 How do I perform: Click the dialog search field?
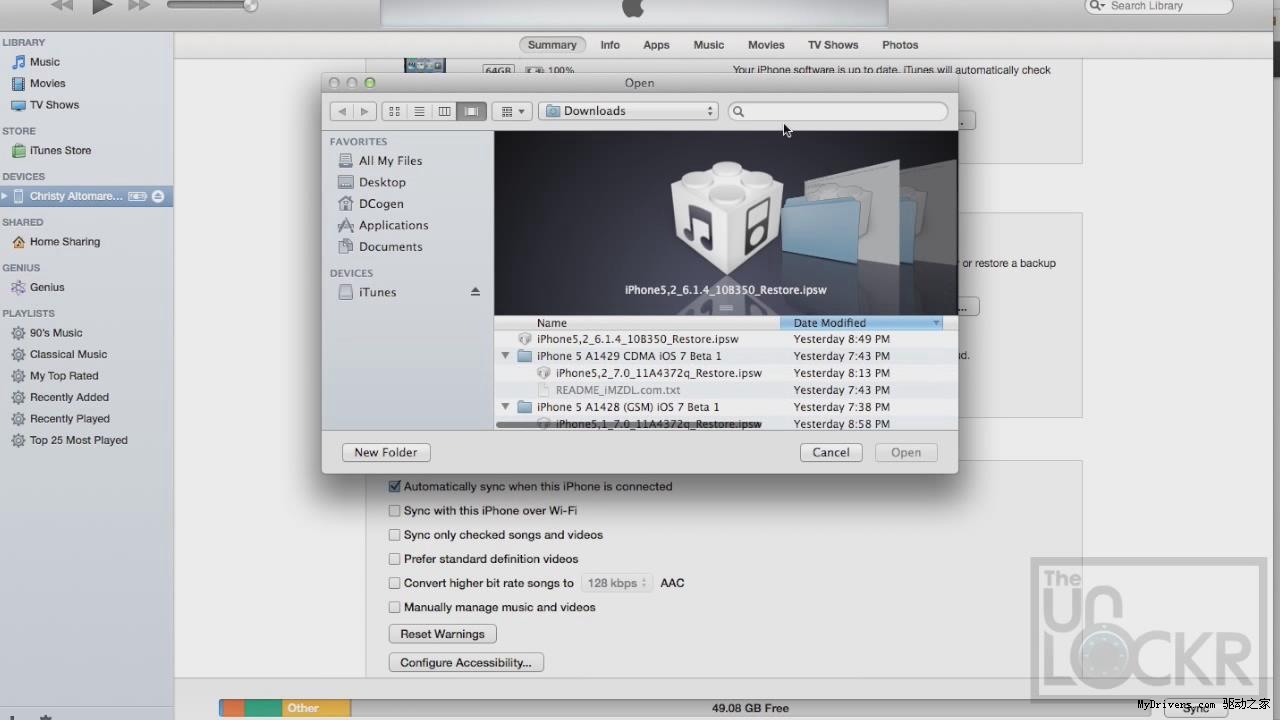tap(838, 111)
